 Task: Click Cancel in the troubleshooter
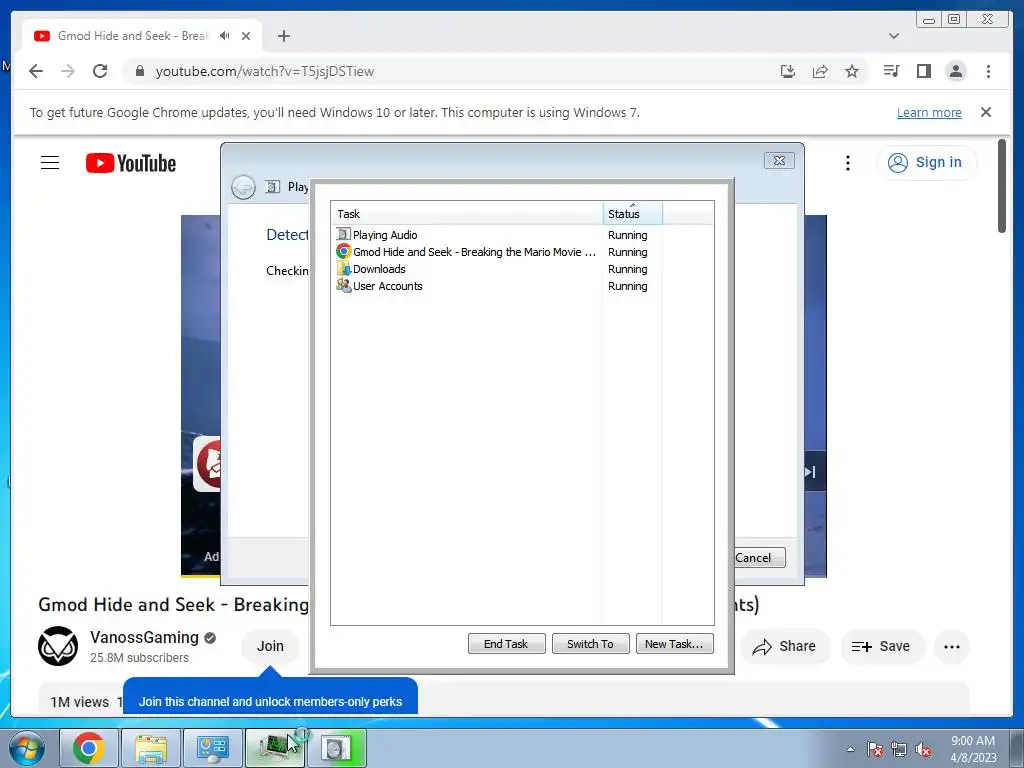tap(758, 558)
